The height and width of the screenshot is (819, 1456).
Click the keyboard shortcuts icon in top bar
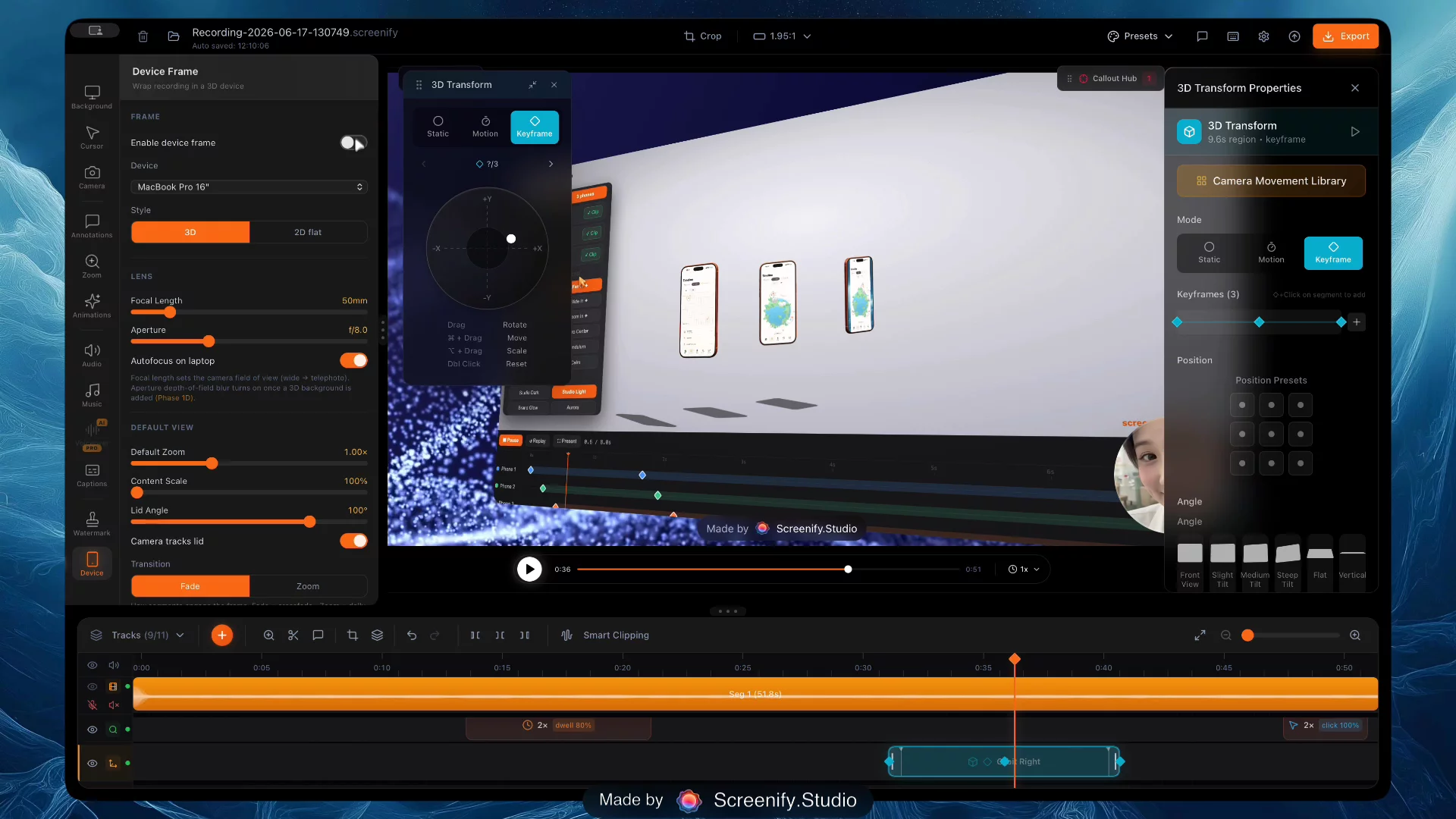(x=1233, y=36)
